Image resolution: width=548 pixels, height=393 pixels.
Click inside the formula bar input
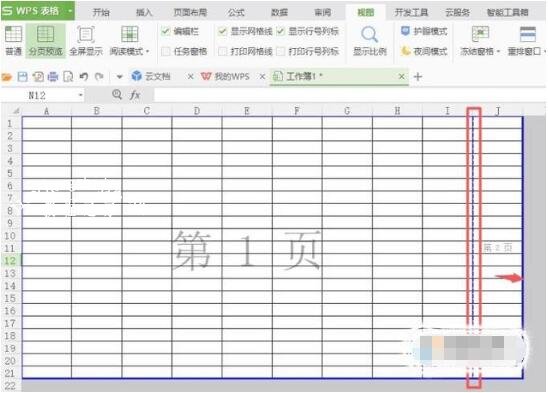pos(349,95)
